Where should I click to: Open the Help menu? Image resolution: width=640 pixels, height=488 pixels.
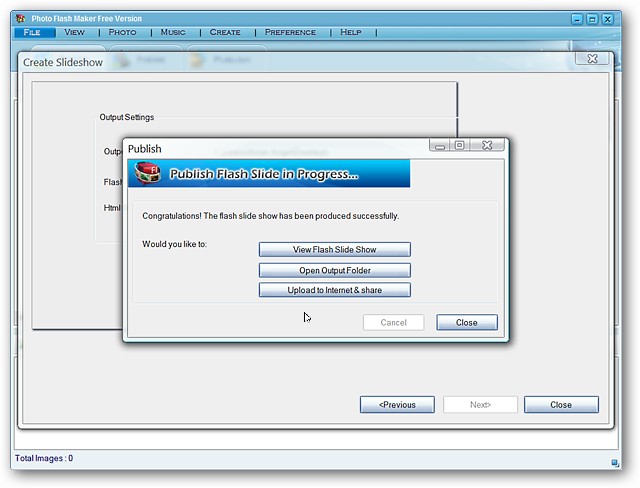pos(351,32)
